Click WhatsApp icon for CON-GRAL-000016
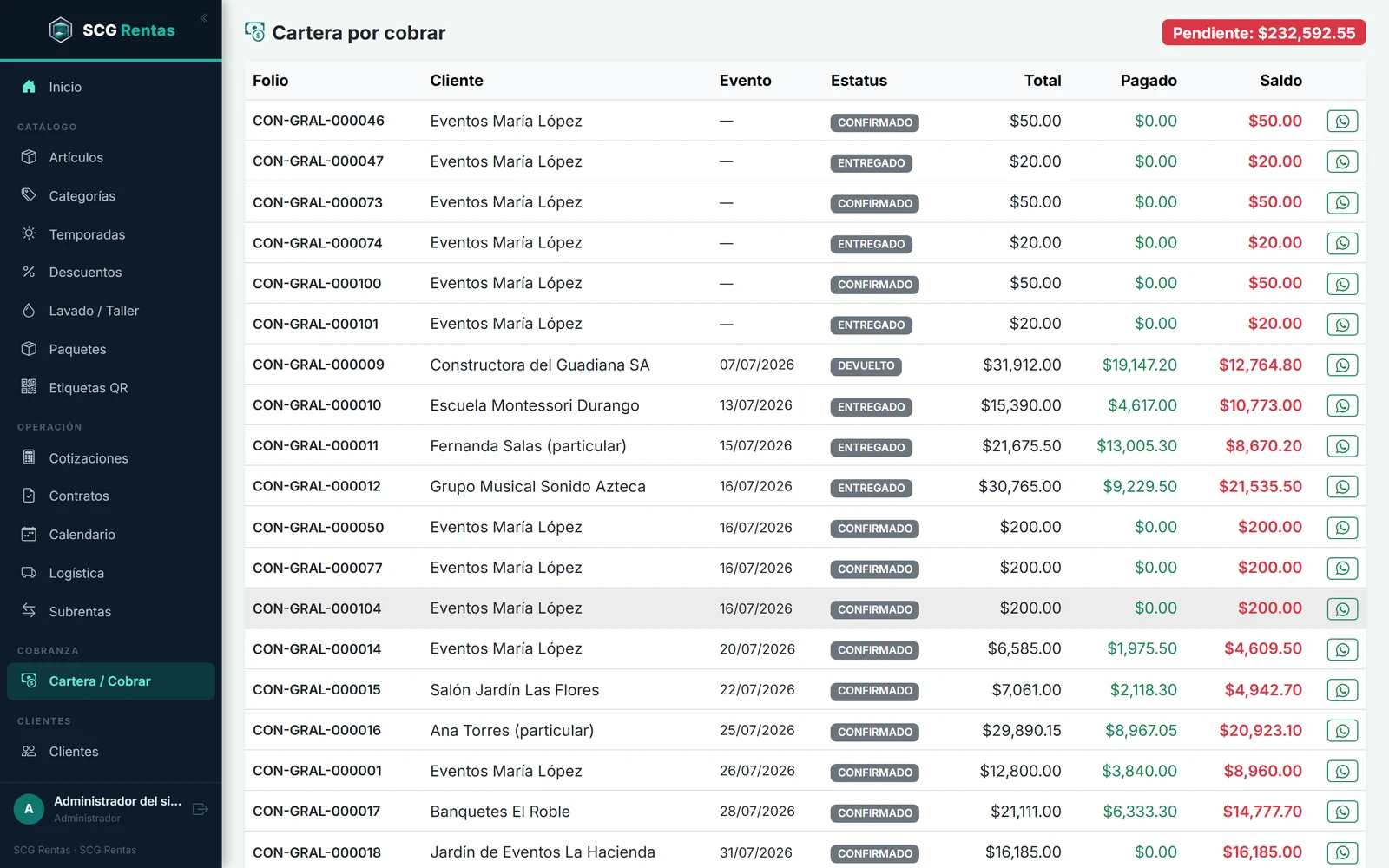Viewport: 1389px width, 868px height. coord(1342,731)
